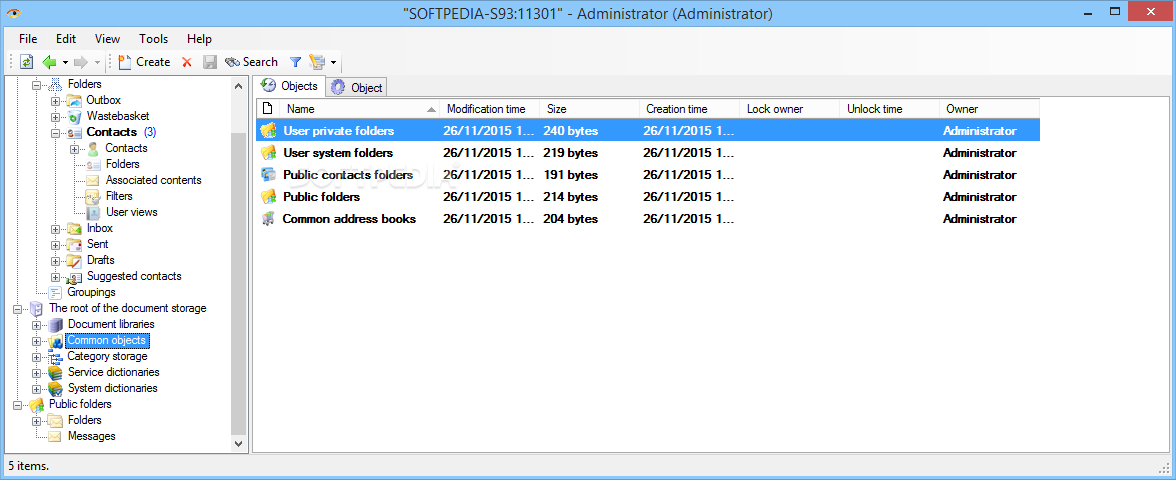Switch to the Object tab

click(x=356, y=88)
